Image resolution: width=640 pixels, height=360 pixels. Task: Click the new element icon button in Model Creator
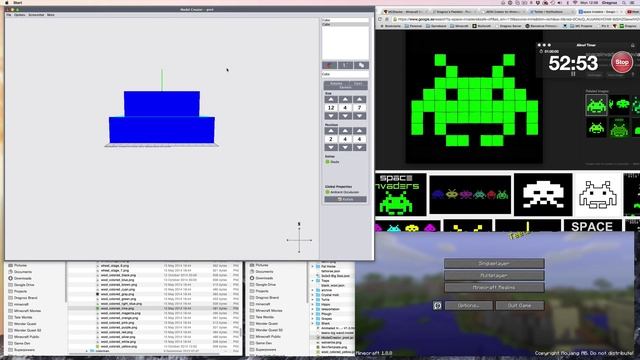point(329,65)
